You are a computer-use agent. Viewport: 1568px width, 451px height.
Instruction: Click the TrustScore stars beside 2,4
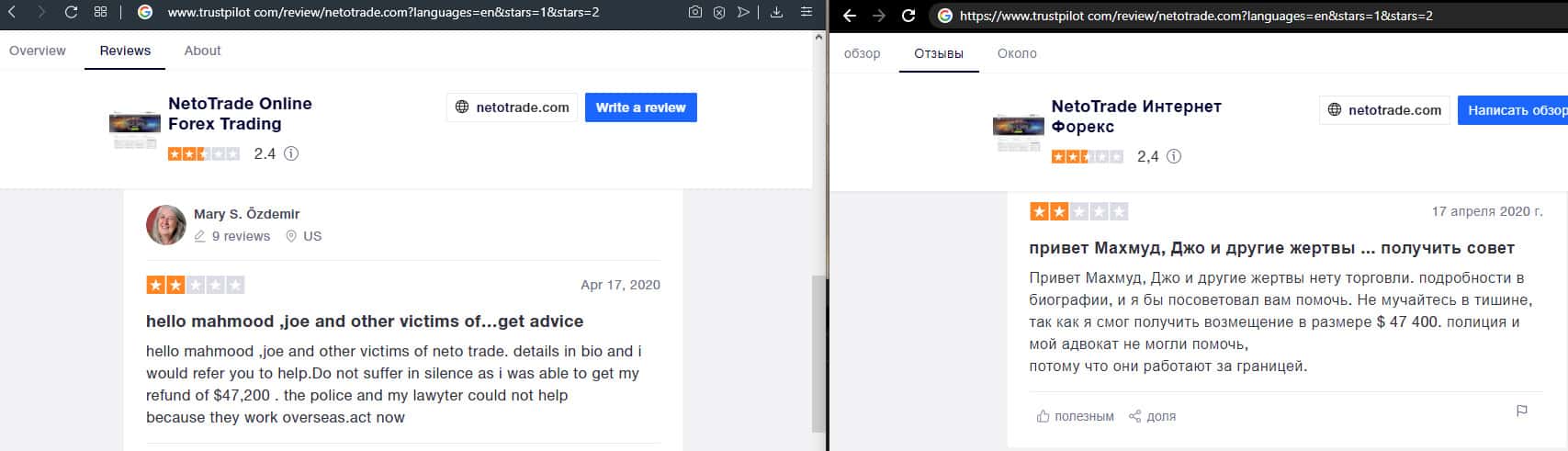(x=1087, y=156)
